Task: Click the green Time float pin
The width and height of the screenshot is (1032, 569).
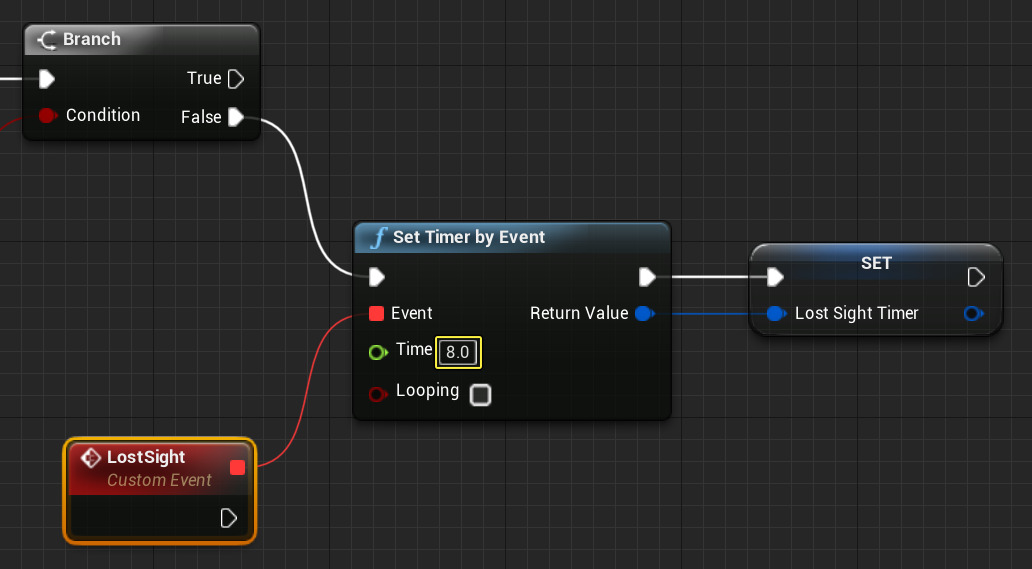Action: (378, 352)
